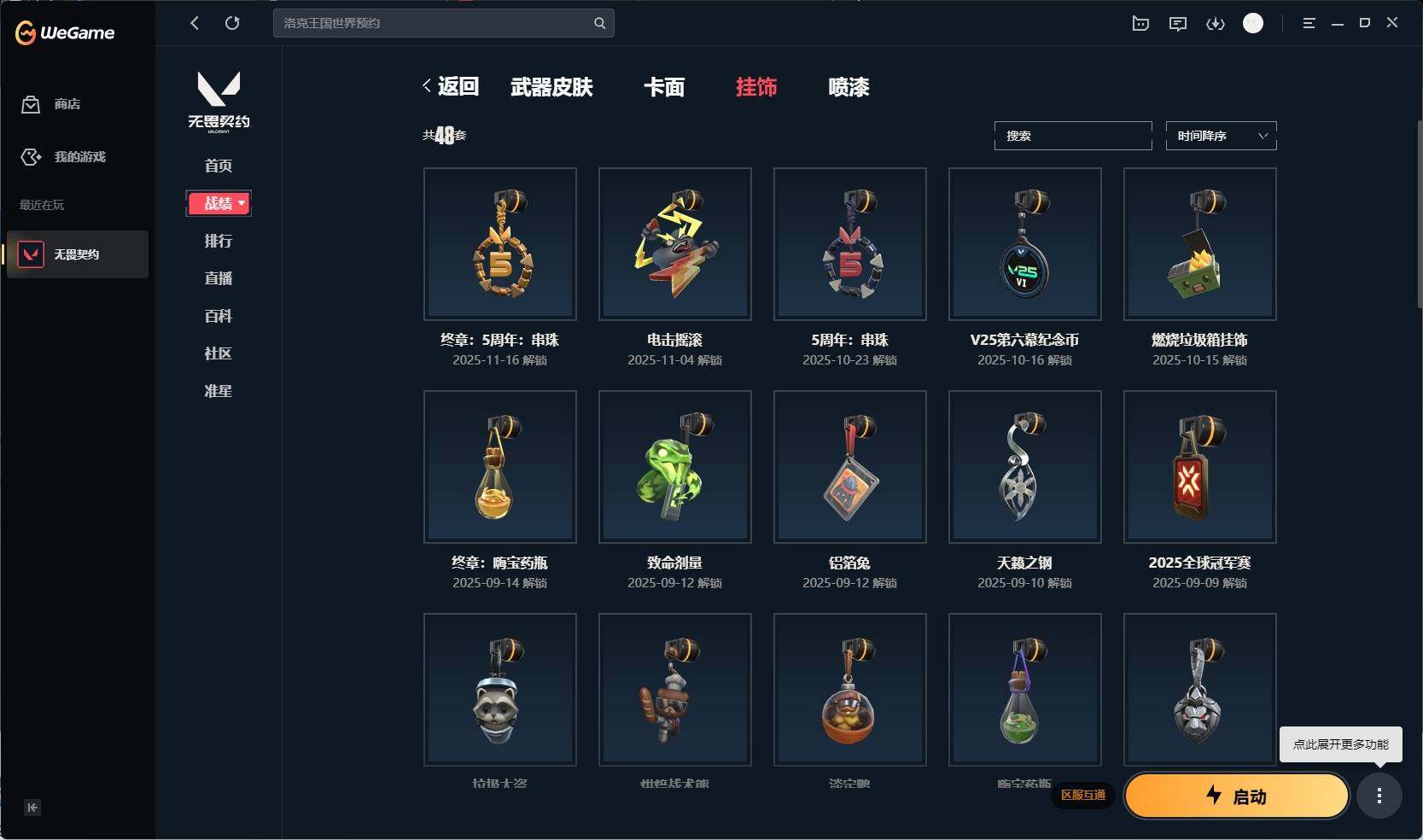This screenshot has width=1423, height=840.
Task: Open the hamburger main menu
Action: click(x=1309, y=24)
